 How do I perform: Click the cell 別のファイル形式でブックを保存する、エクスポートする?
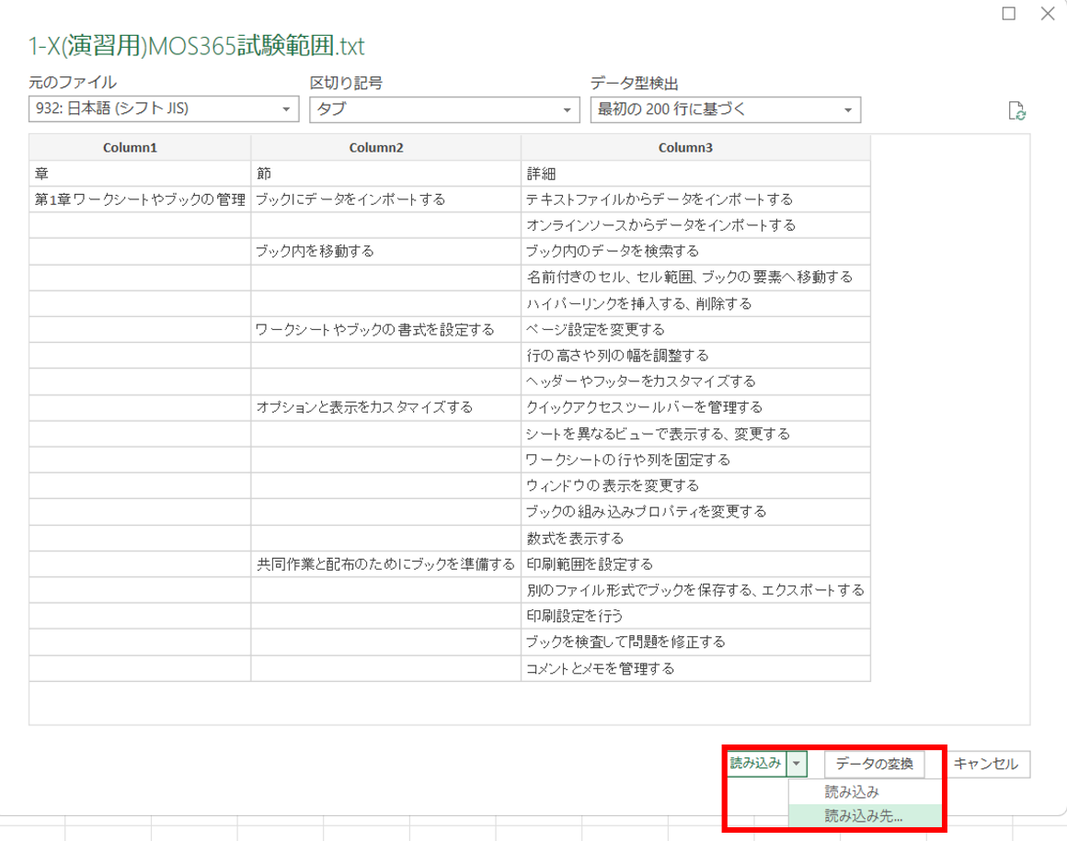click(x=695, y=590)
